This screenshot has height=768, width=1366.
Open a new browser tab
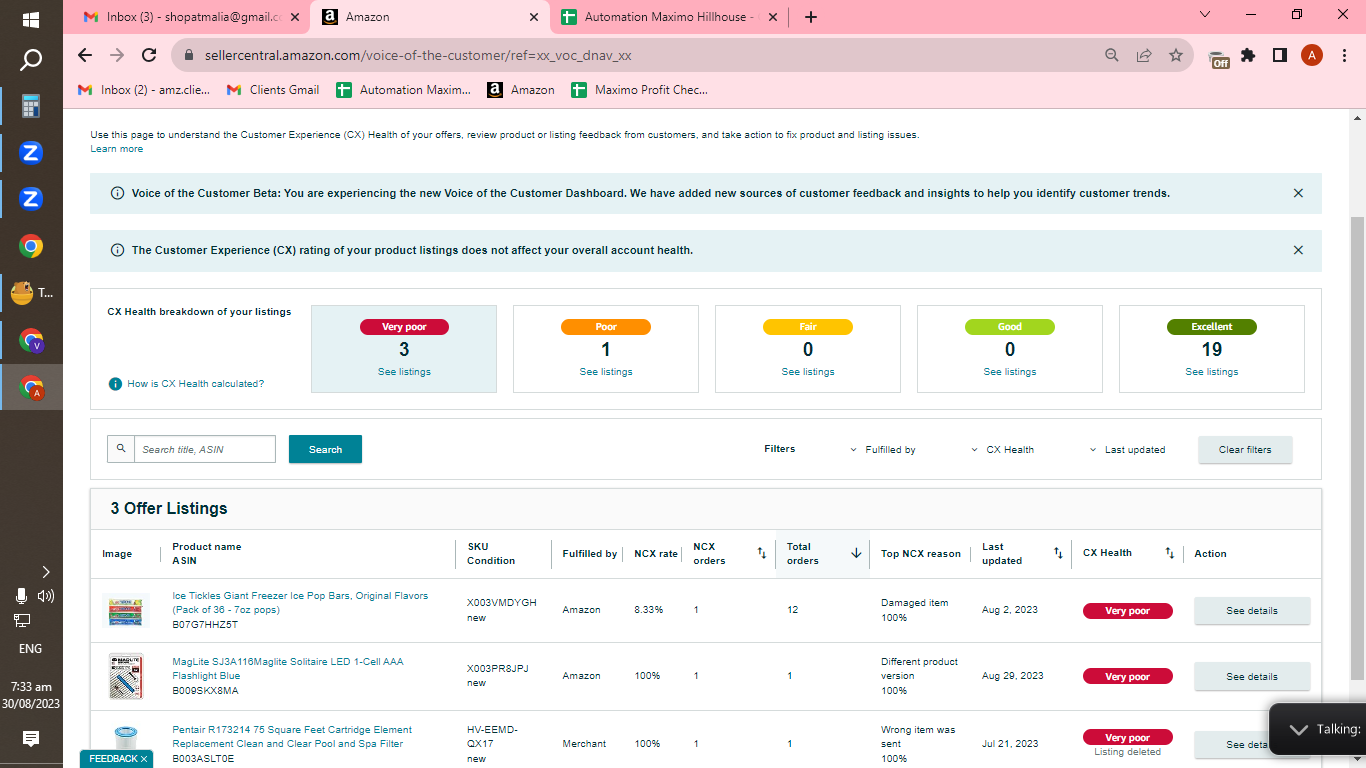click(811, 17)
